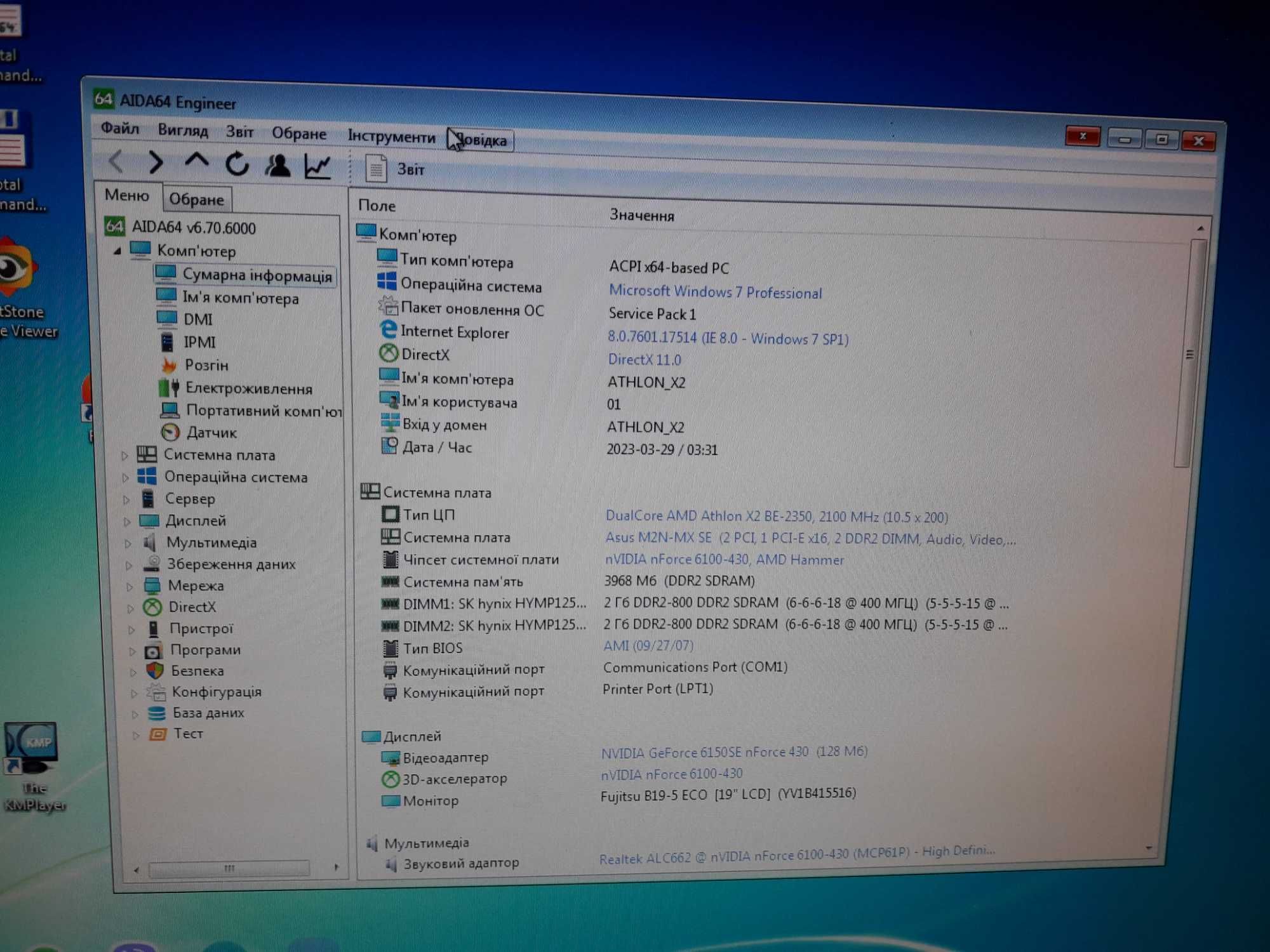Open the Realtek ALC662 audio adapter link
The height and width of the screenshot is (952, 1270).
(x=797, y=854)
